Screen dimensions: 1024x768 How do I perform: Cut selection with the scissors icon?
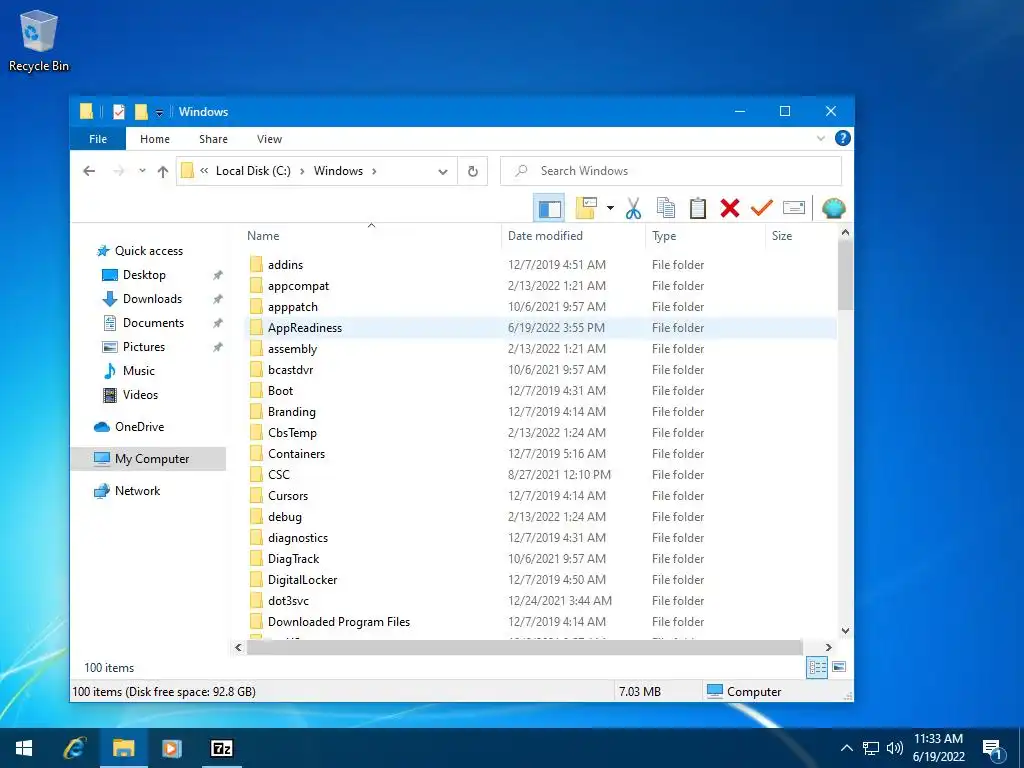tap(633, 208)
